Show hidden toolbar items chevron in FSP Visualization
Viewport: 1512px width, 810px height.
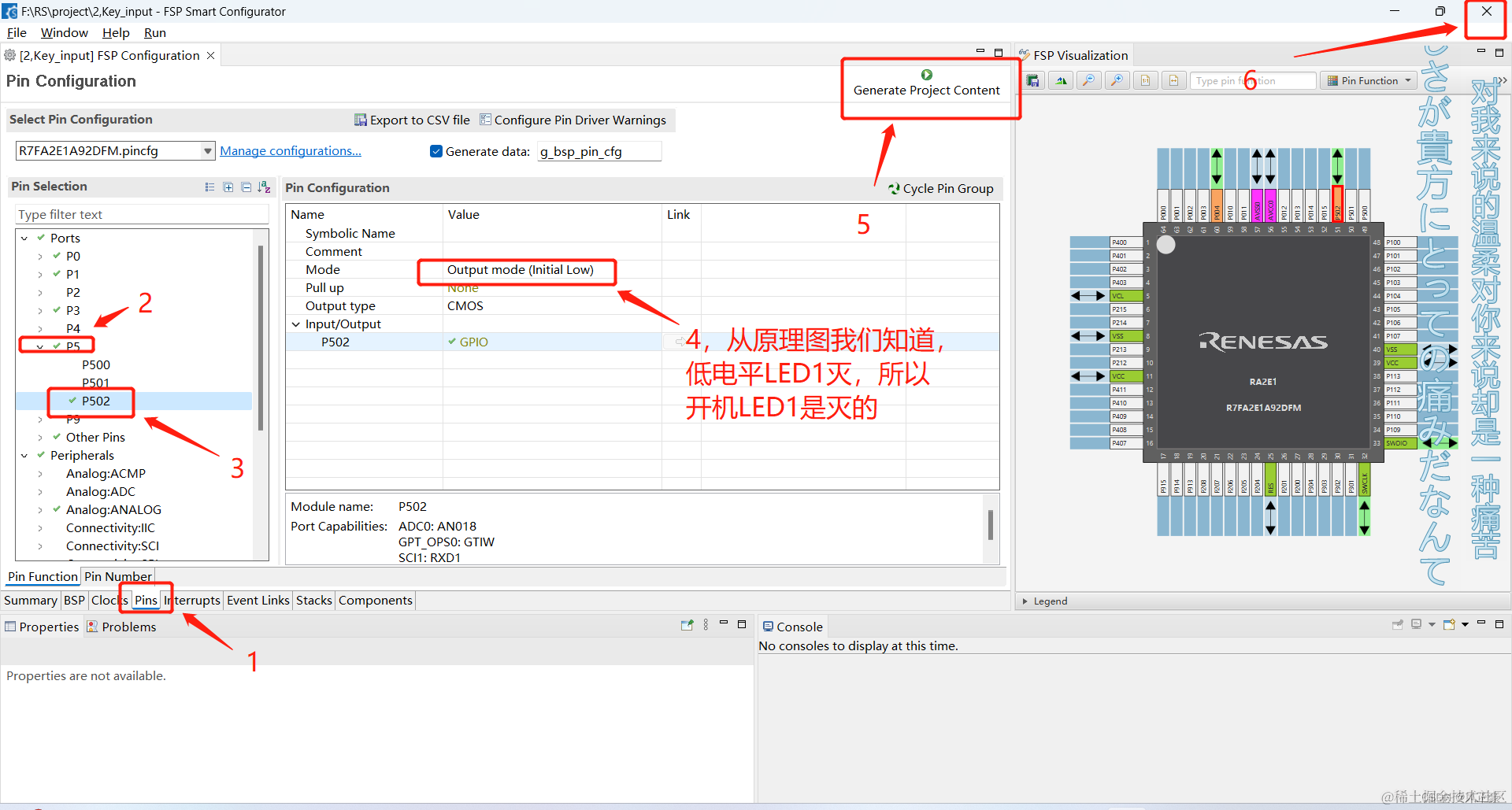1502,80
